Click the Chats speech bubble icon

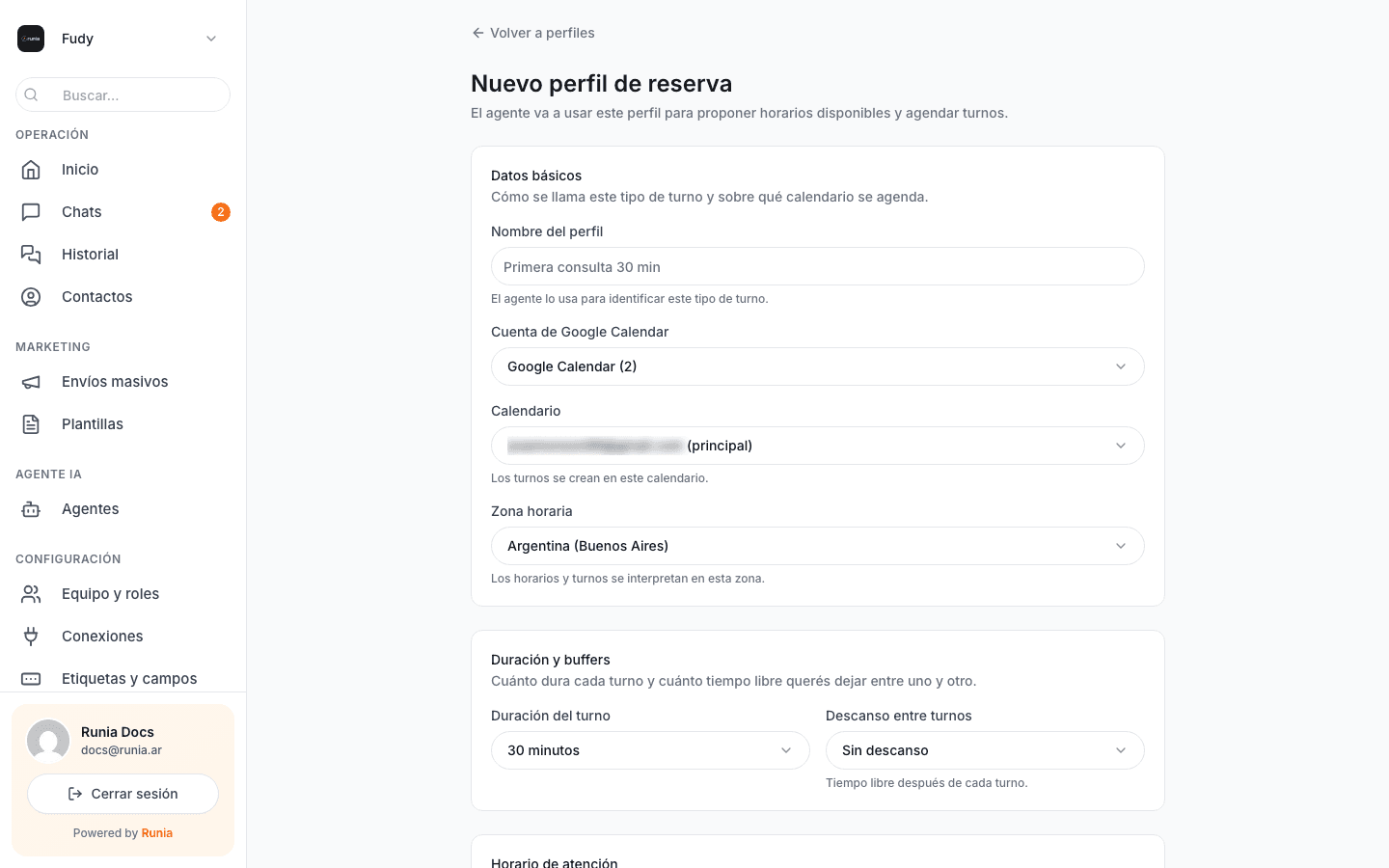31,212
